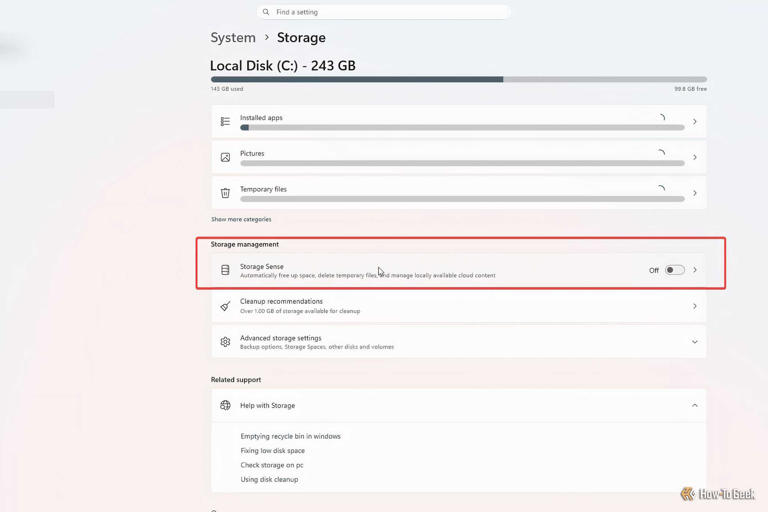Open Storage Sense label
This screenshot has width=768, height=512.
pyautogui.click(x=262, y=267)
